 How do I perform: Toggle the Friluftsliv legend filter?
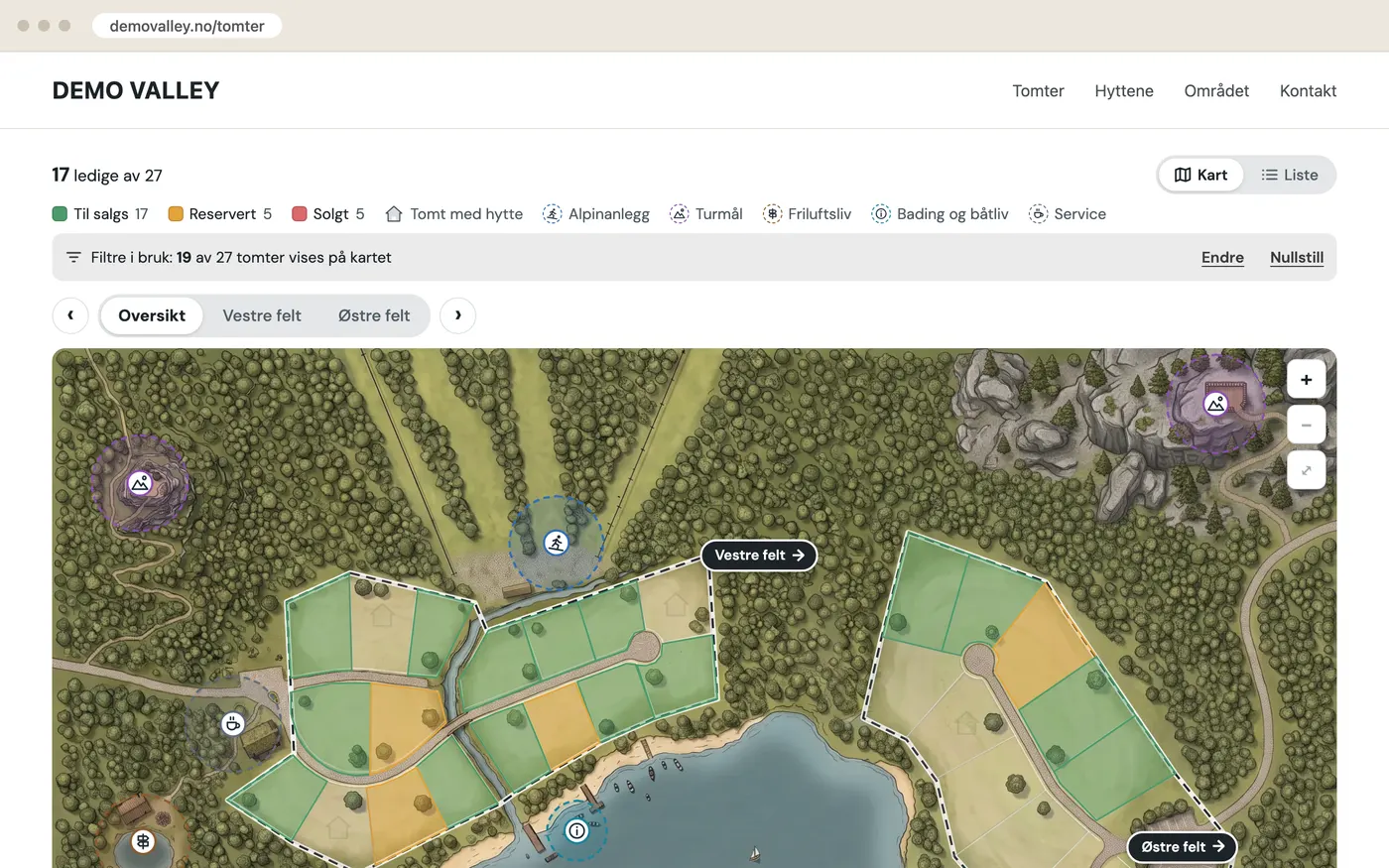click(807, 213)
